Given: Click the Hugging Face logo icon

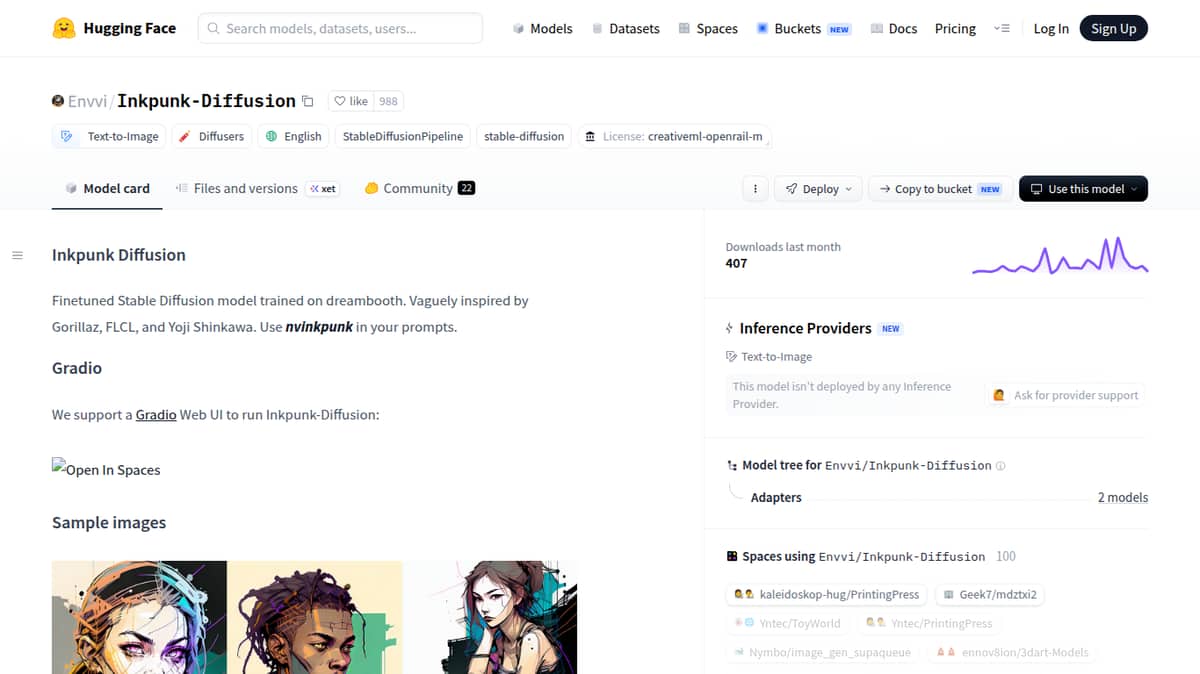Looking at the screenshot, I should pos(64,28).
